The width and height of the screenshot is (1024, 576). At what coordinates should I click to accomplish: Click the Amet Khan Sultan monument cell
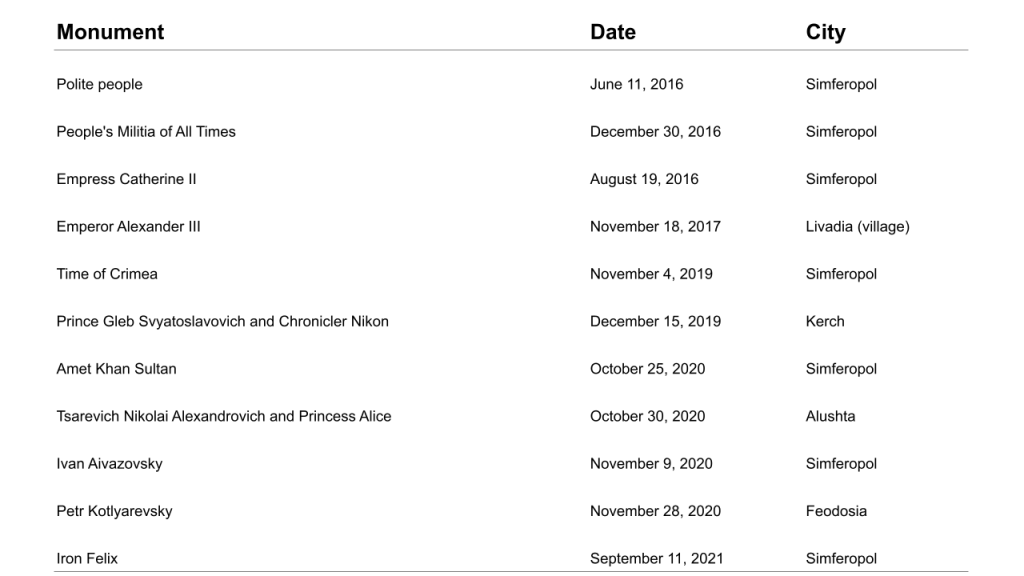point(116,369)
